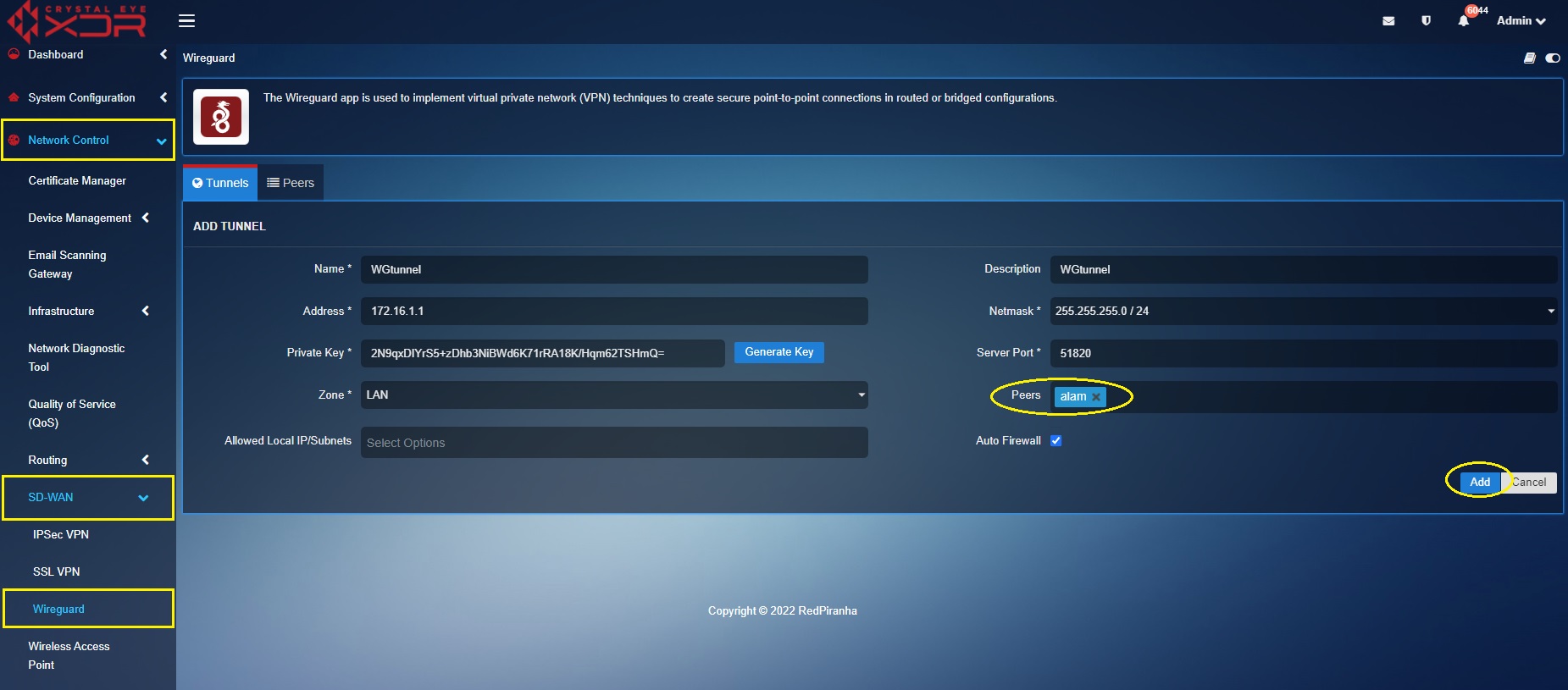
Task: Click the Wireguard dragon app icon
Action: tap(221, 117)
